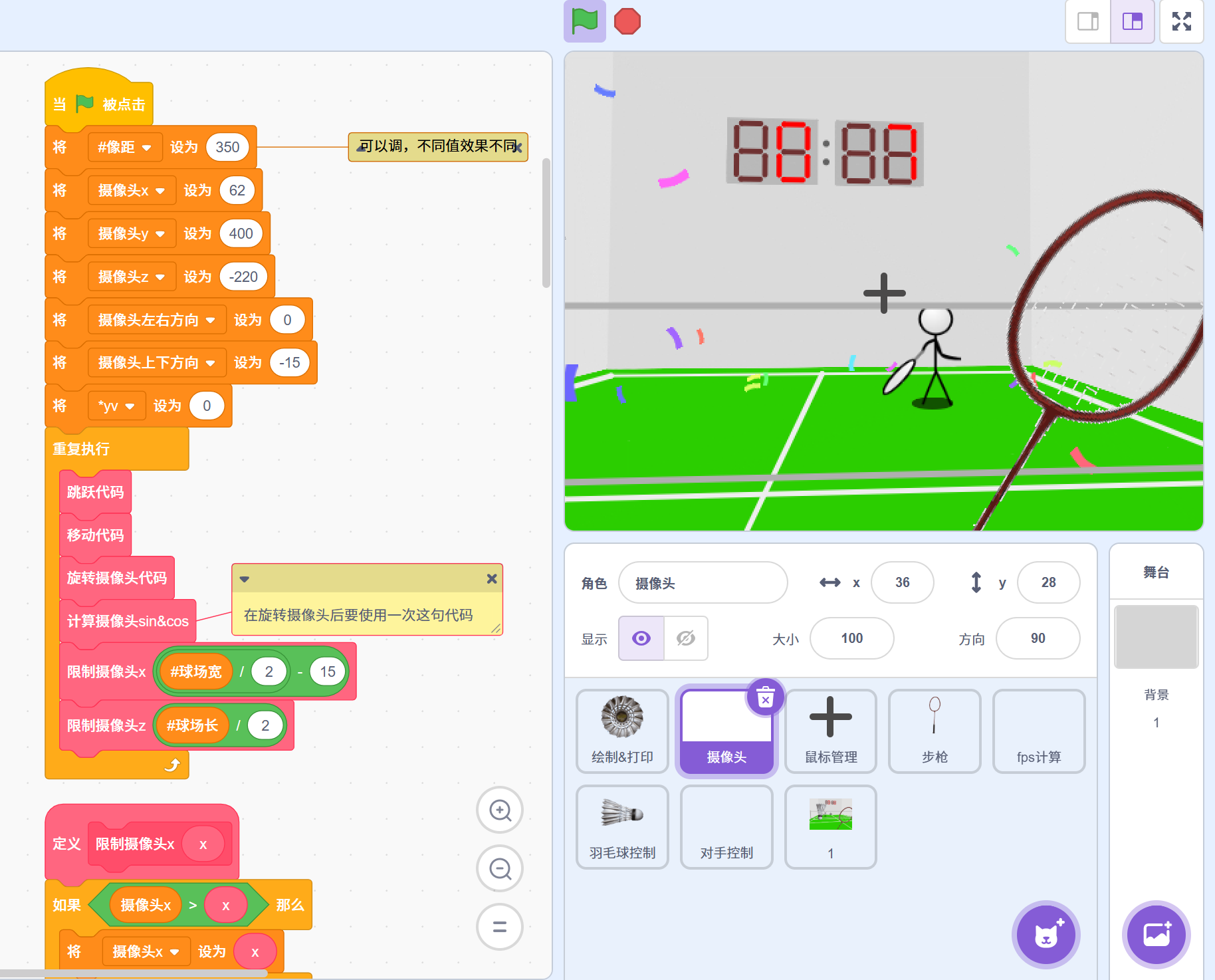Open the choose a backdrop button
This screenshot has width=1215, height=980.
1156,935
